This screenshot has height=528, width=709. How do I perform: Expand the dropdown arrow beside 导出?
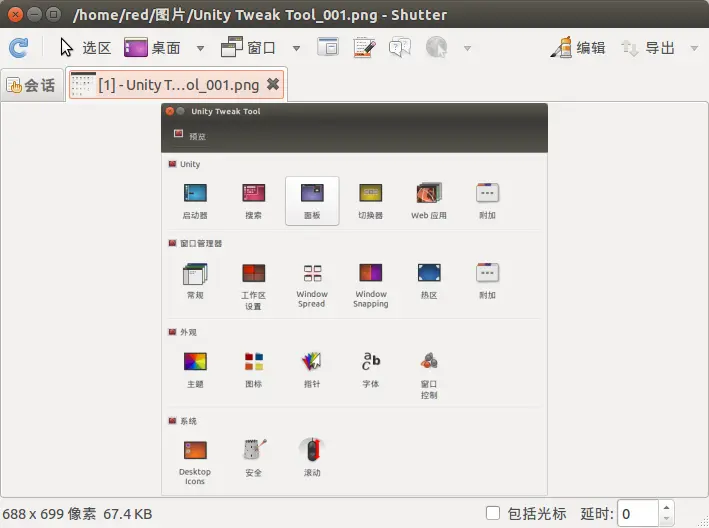[694, 48]
